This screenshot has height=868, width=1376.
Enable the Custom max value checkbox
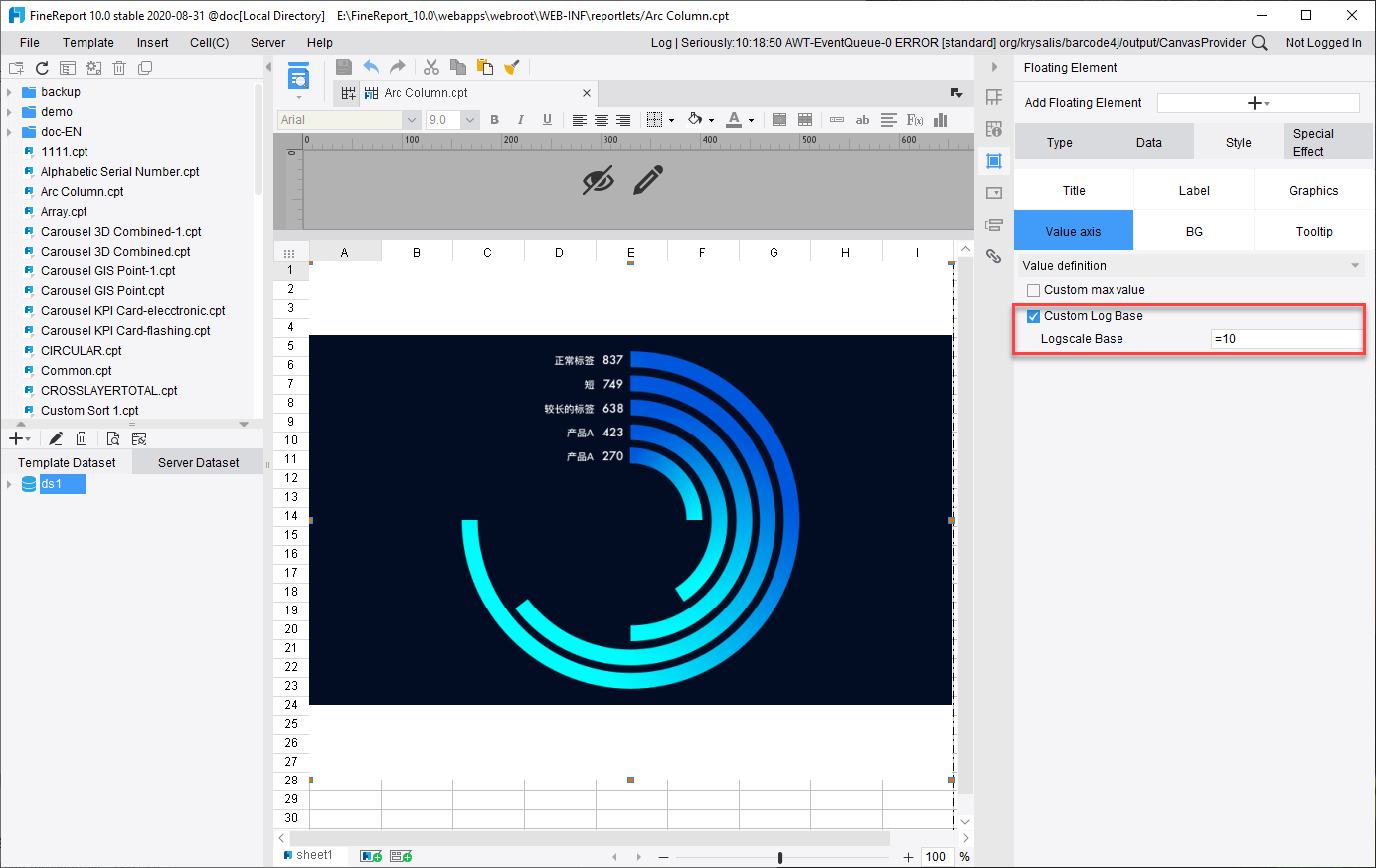[1033, 290]
